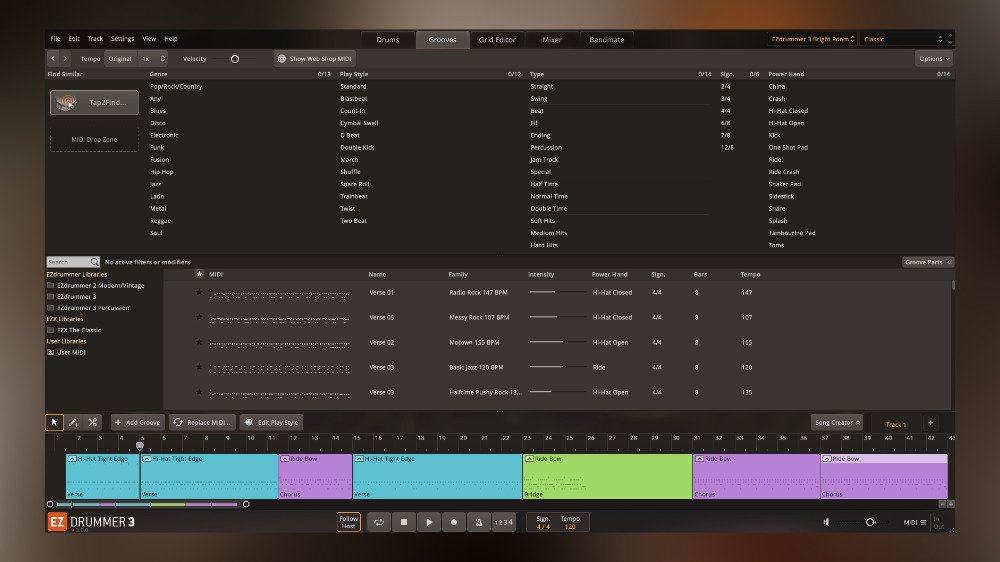Click Show Web Shop MIDI button
The image size is (1000, 562).
click(x=314, y=59)
